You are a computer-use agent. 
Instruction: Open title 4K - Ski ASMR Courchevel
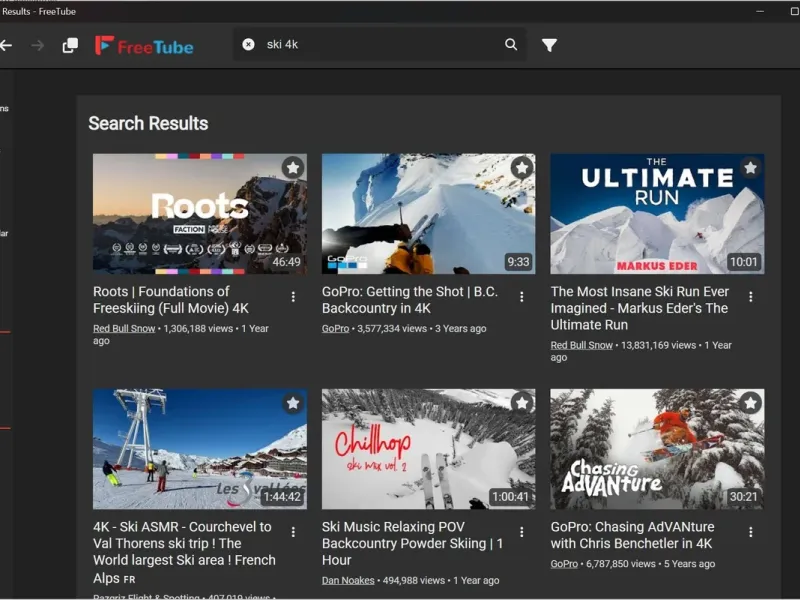(184, 552)
